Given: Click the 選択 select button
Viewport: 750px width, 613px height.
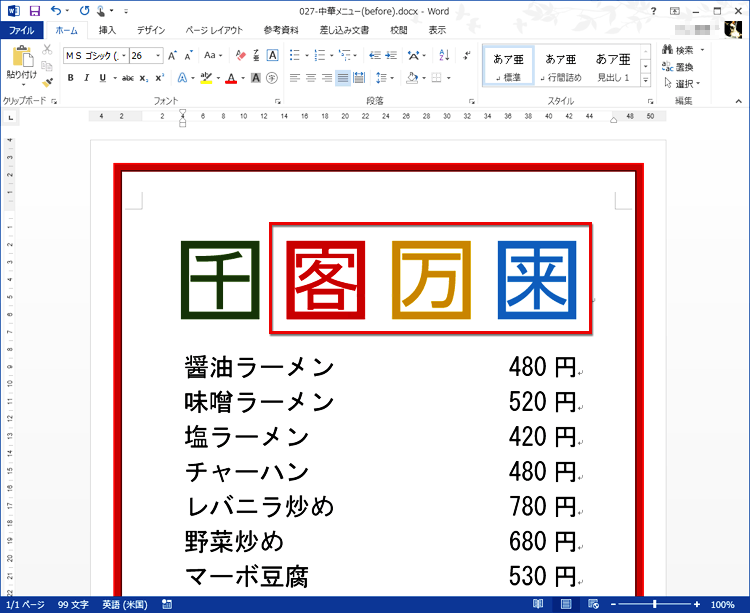Looking at the screenshot, I should [682, 84].
